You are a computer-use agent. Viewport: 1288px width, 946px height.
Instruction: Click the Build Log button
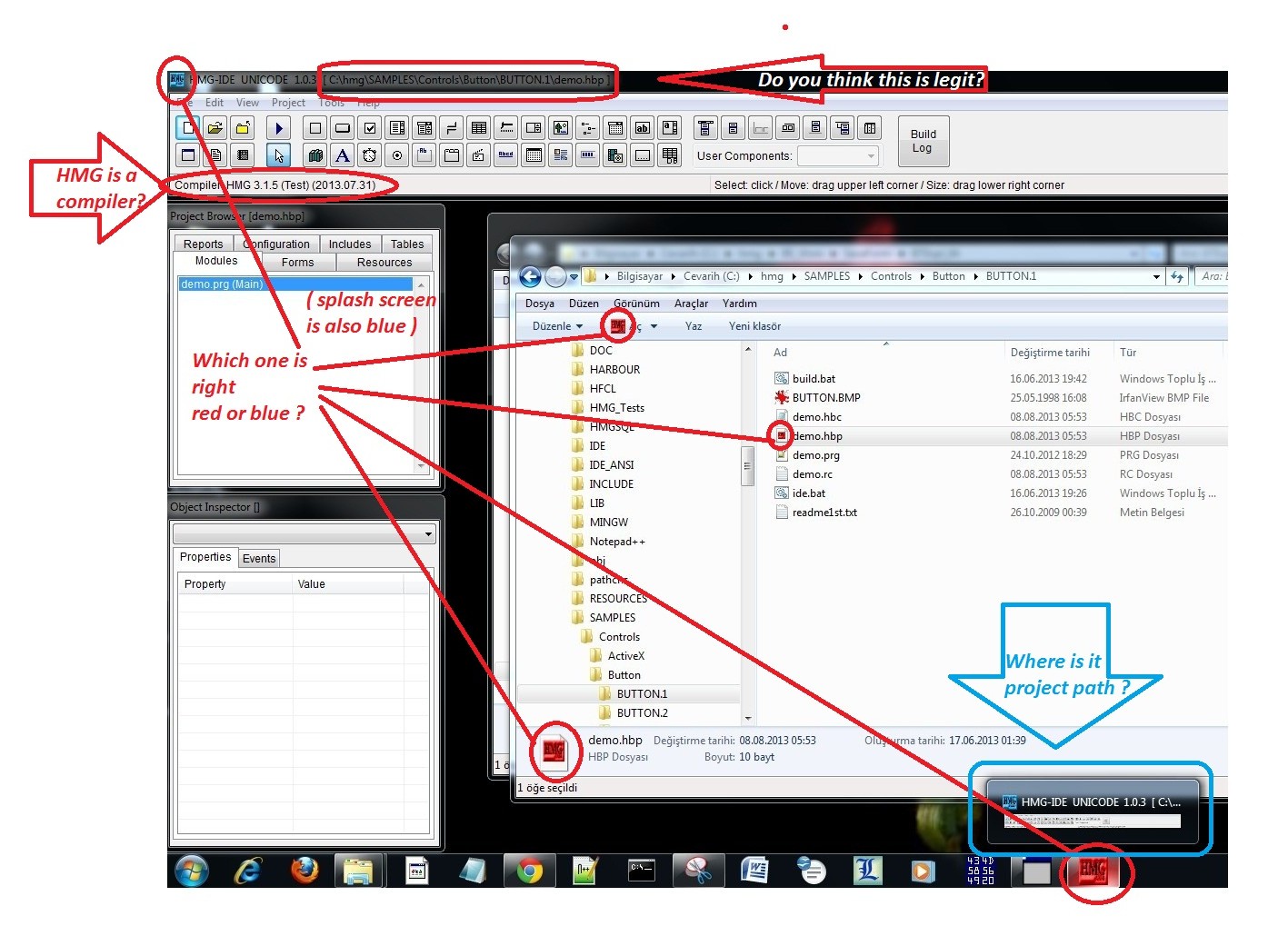[924, 141]
